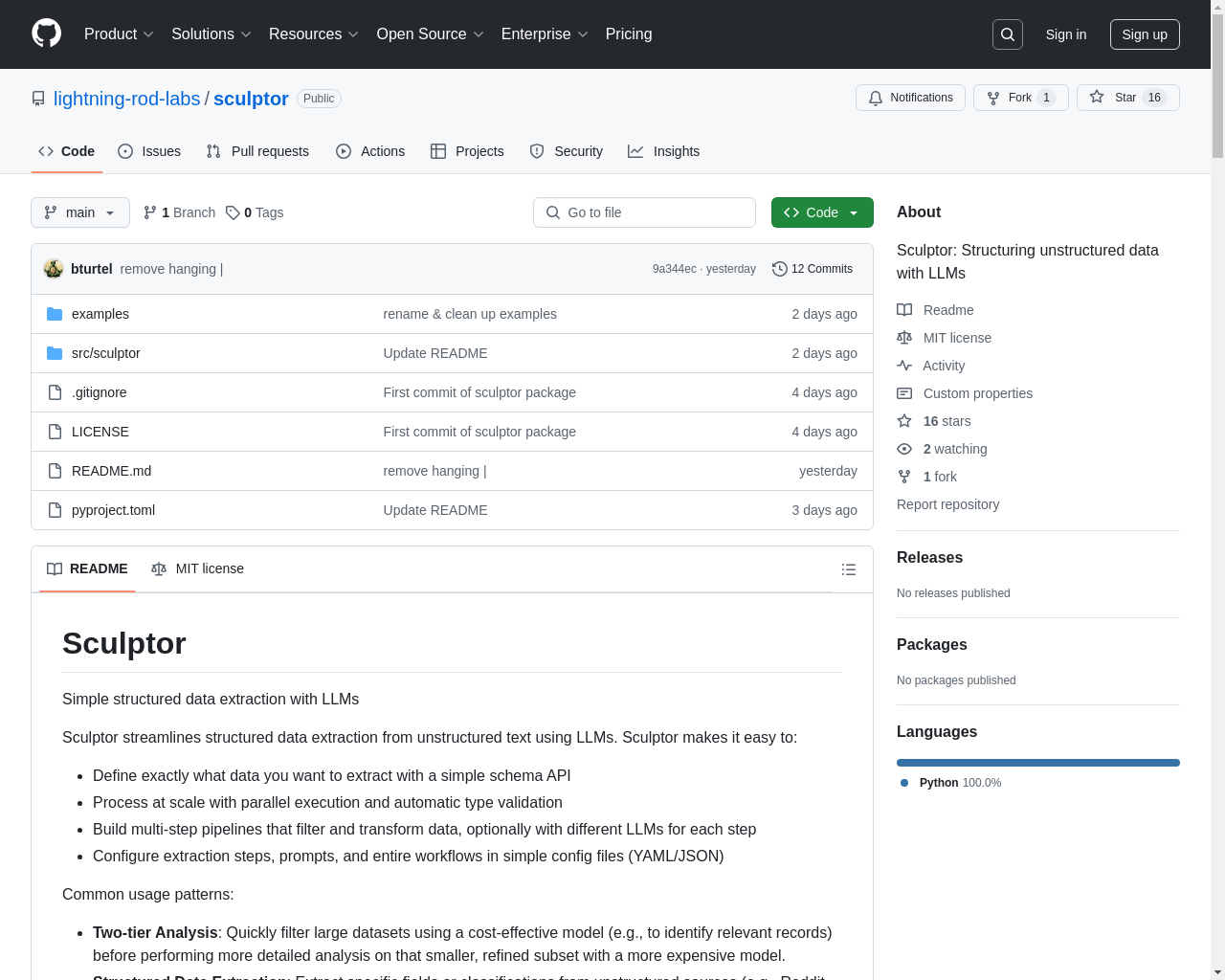The height and width of the screenshot is (980, 1225).
Task: Click the LICENSE file icon
Action: 55,432
